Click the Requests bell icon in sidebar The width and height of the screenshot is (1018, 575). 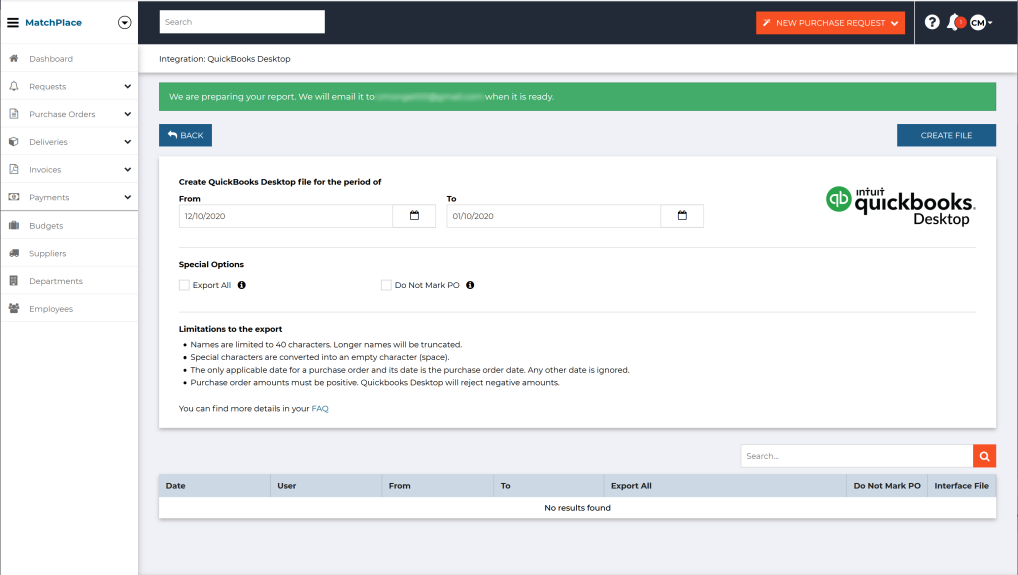click(14, 86)
